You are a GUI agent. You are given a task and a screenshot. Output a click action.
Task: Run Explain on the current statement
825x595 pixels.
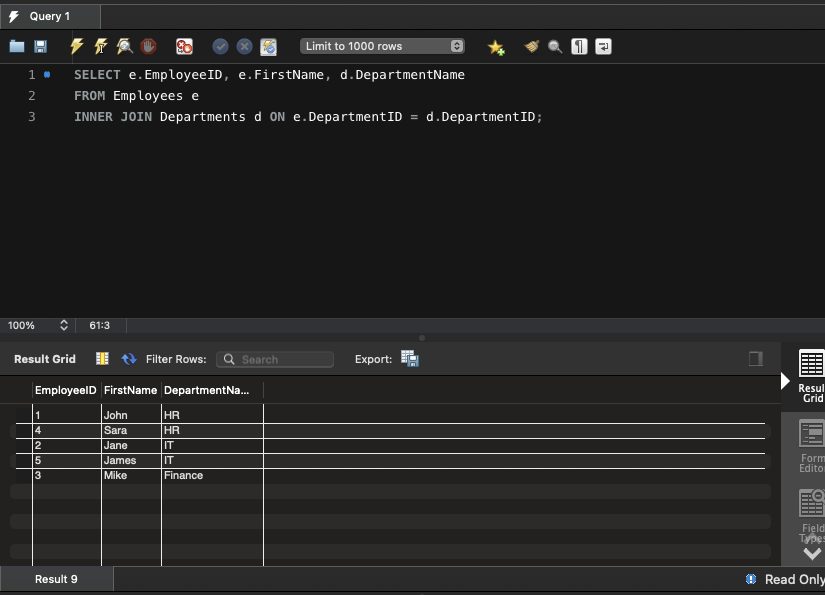[x=124, y=46]
